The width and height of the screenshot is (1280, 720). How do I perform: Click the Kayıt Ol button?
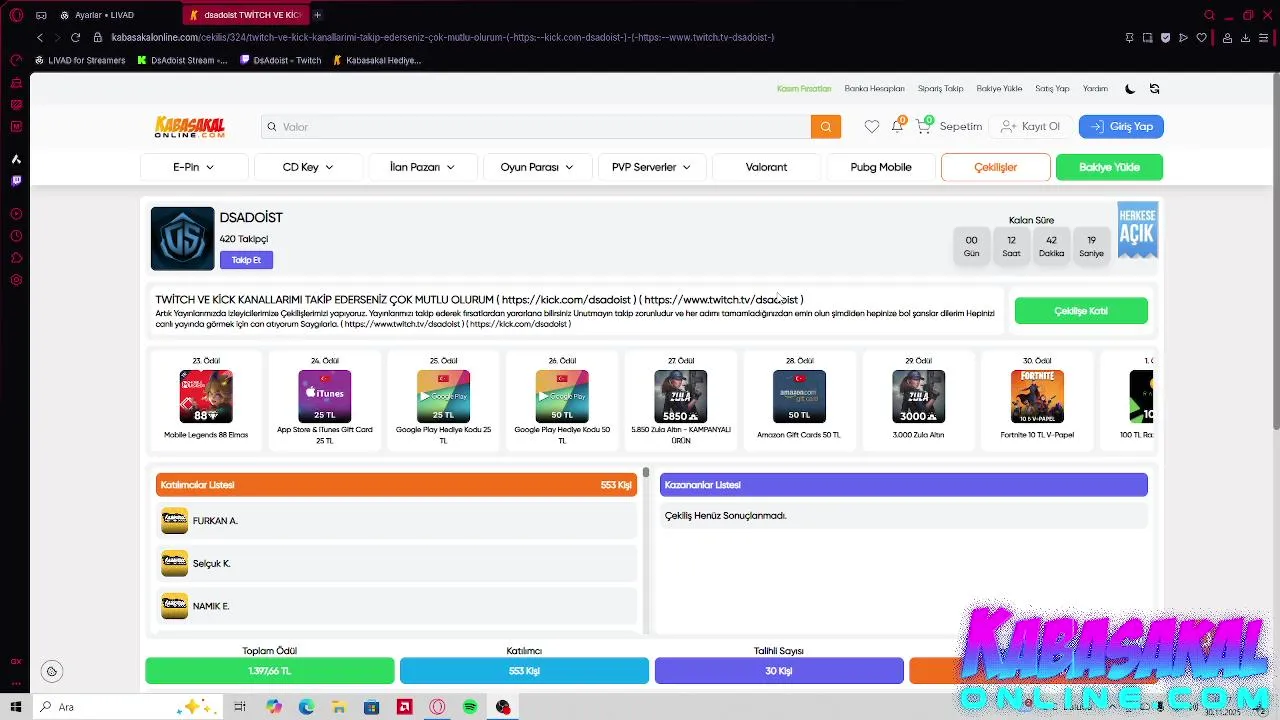tap(1030, 127)
